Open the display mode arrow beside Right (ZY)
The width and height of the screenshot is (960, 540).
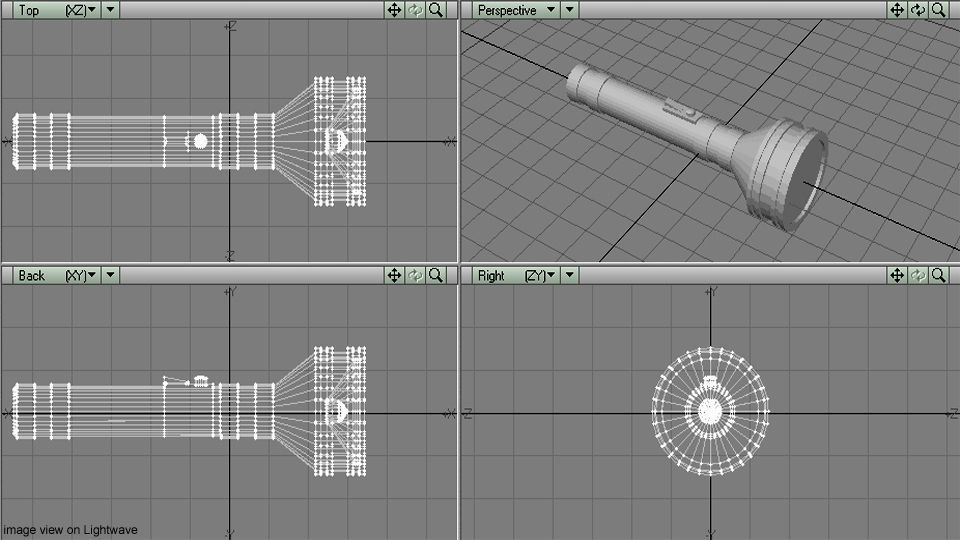(569, 276)
